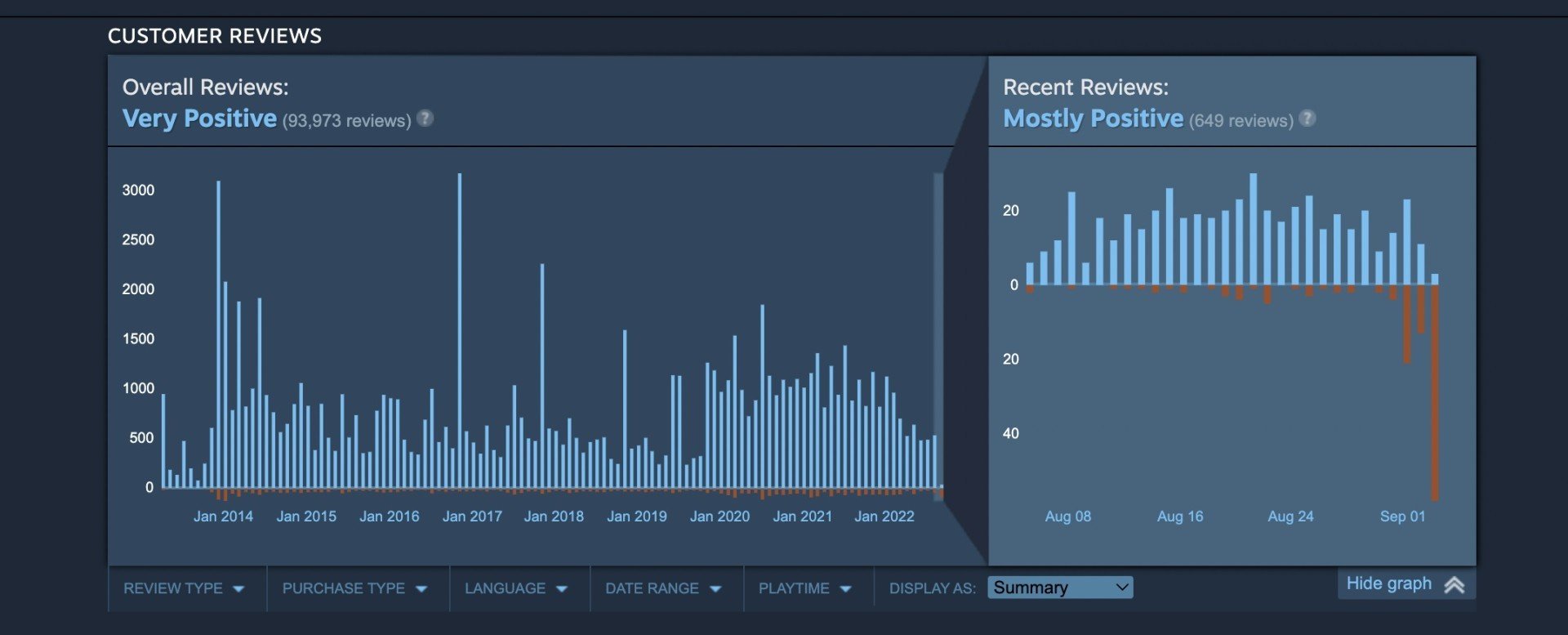The image size is (1568, 635).
Task: Click the 2500 y-axis value
Action: tap(138, 239)
